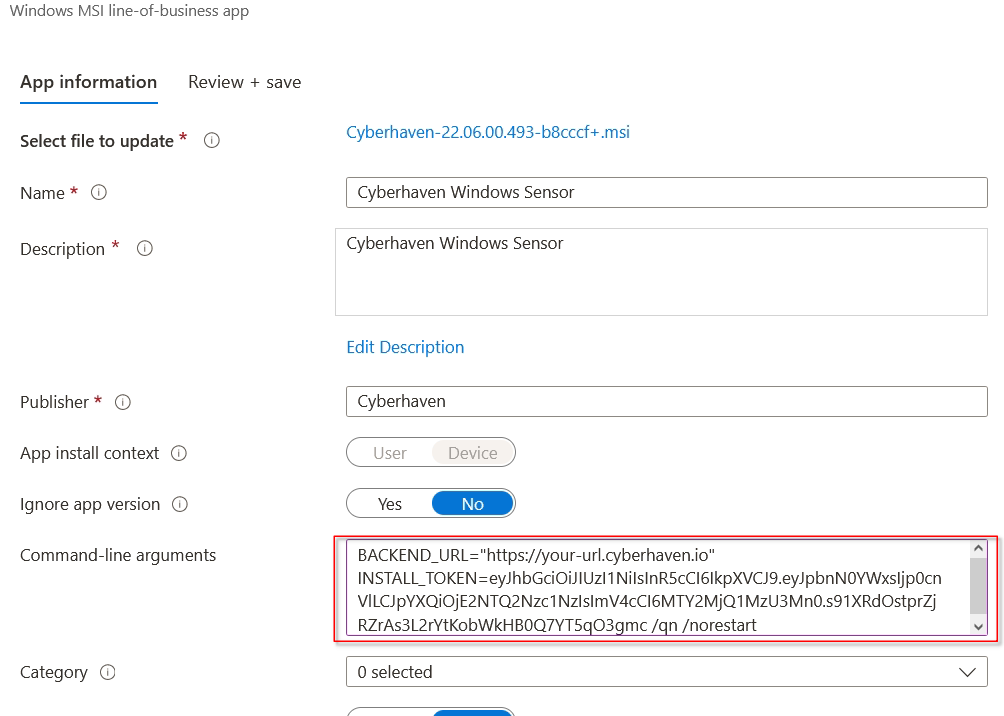Choose User for App install context
The width and height of the screenshot is (1004, 716).
point(389,453)
